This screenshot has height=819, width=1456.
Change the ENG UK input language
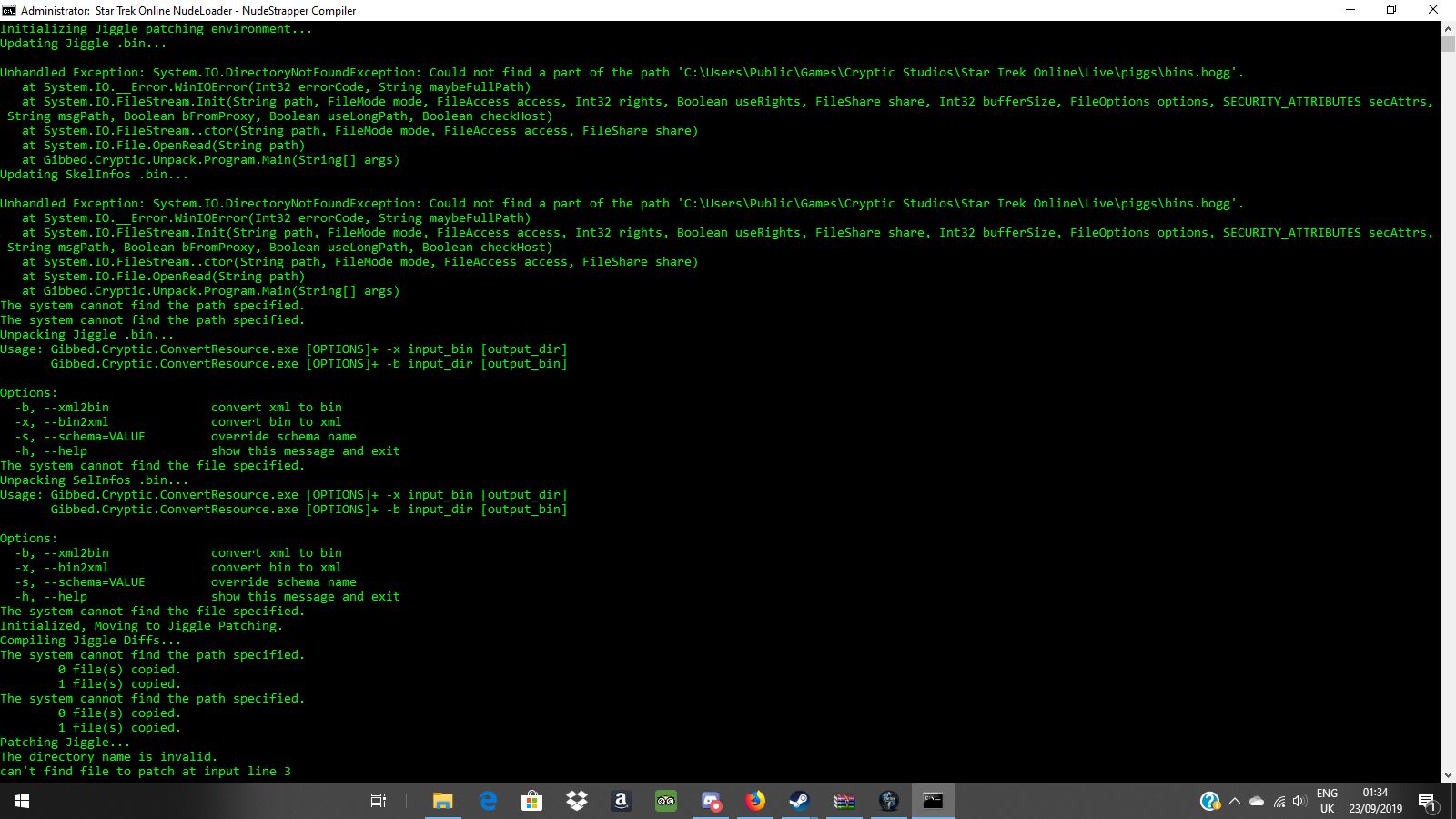click(1328, 801)
